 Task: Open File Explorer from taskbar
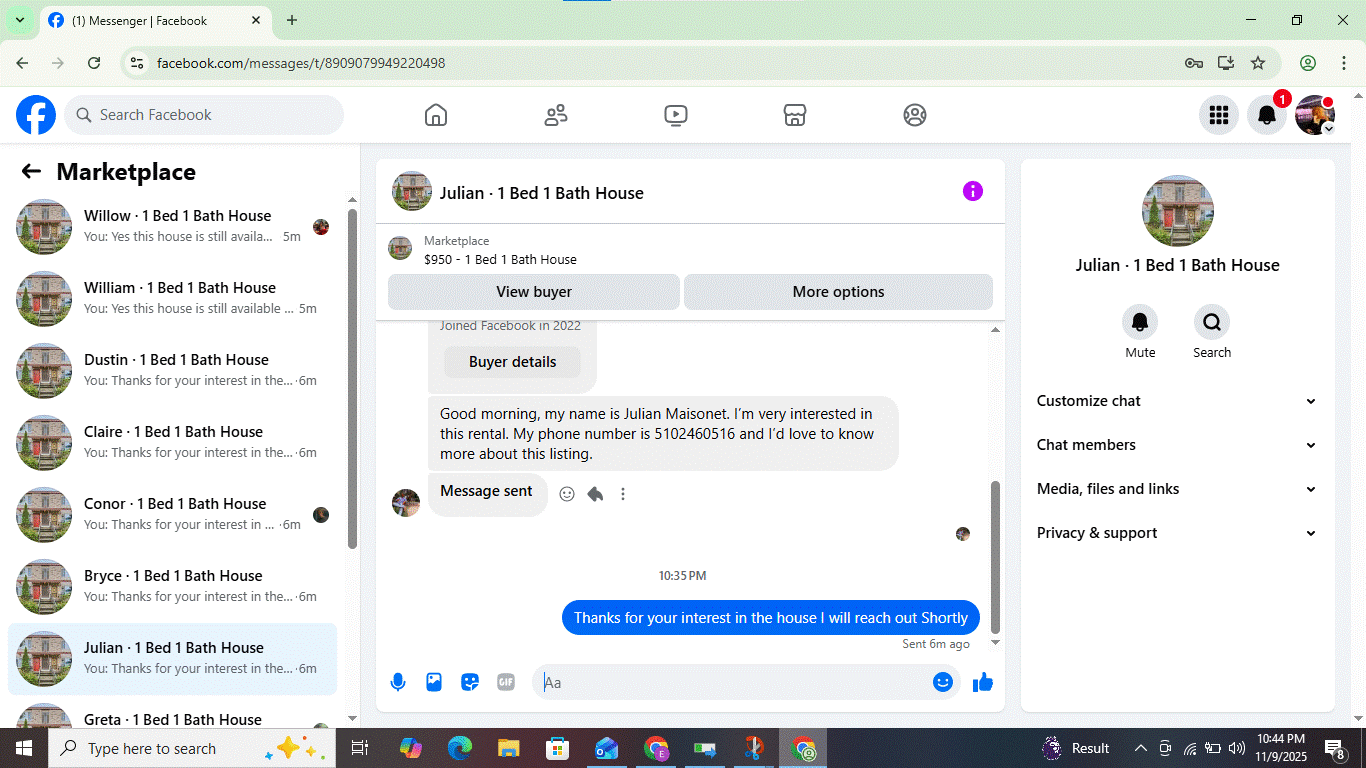(509, 748)
